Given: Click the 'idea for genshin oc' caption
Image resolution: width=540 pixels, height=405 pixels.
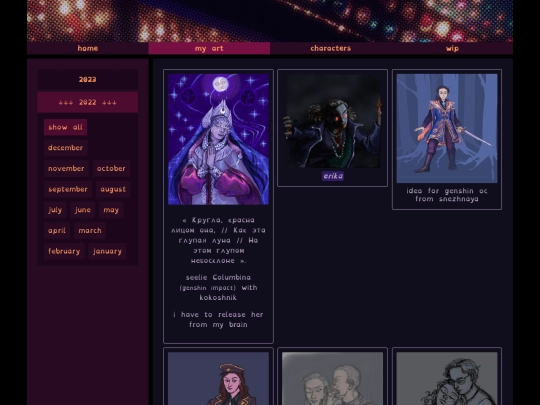Looking at the screenshot, I should 447,195.
